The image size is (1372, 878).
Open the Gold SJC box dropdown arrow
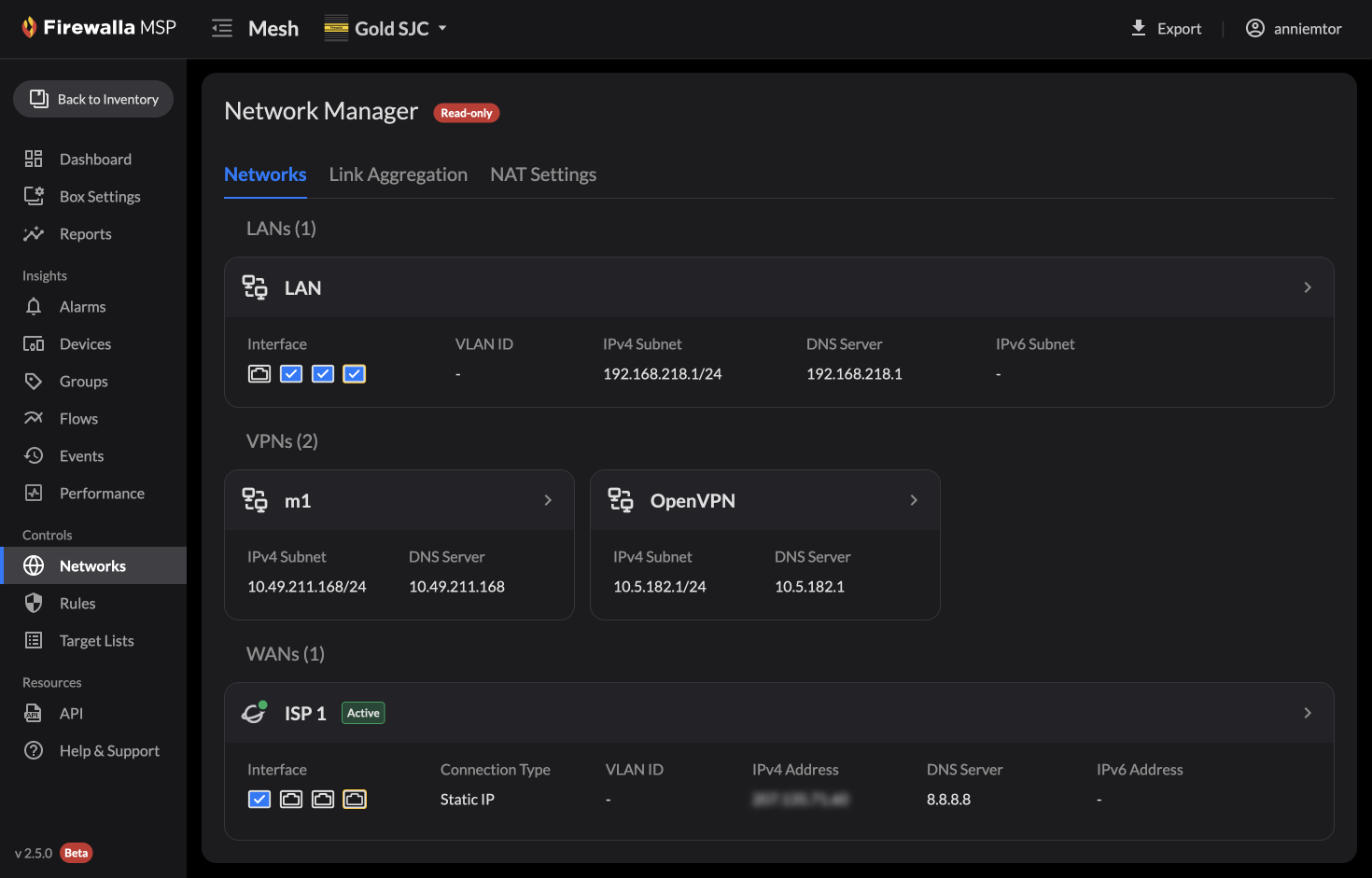pos(442,28)
